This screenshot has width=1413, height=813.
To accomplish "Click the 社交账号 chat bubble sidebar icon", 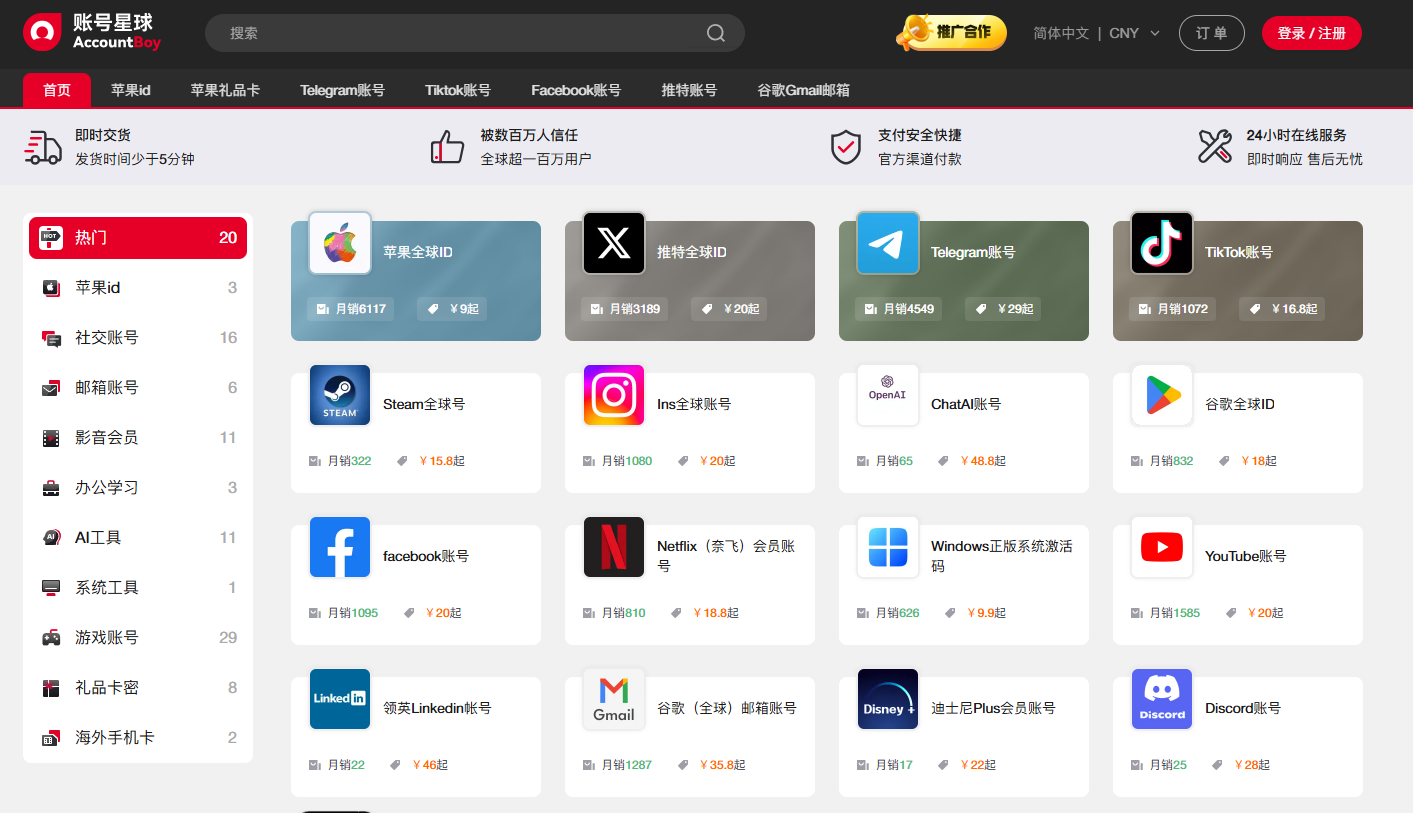I will click(x=51, y=338).
